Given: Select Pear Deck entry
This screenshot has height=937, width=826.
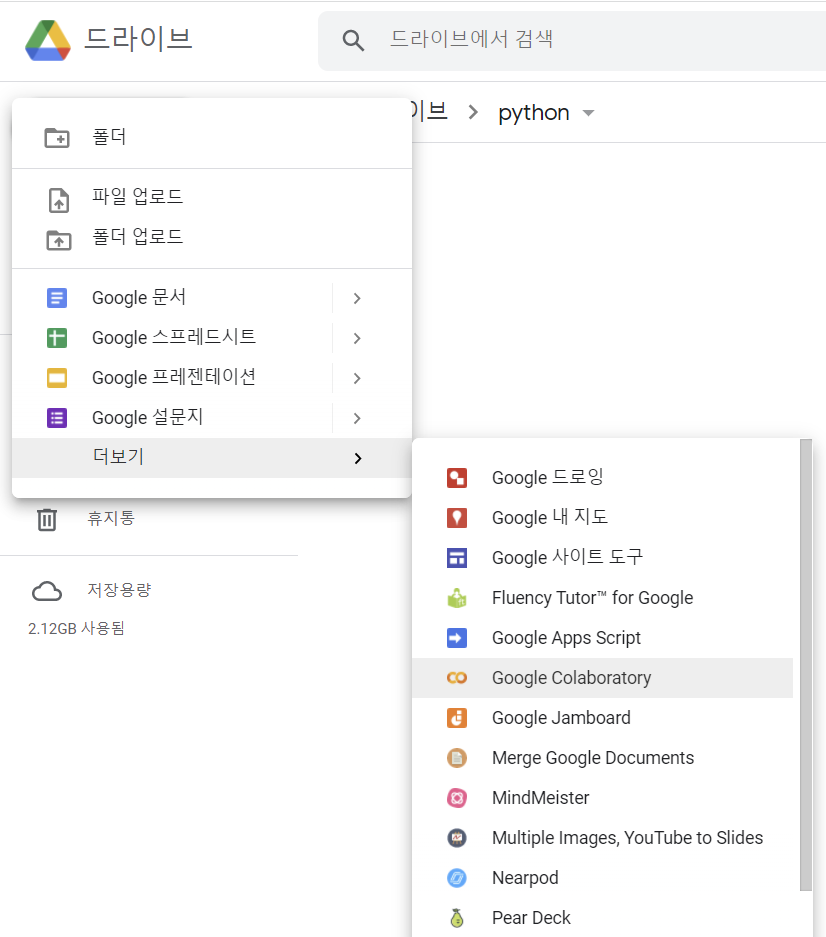Looking at the screenshot, I should point(602,918).
